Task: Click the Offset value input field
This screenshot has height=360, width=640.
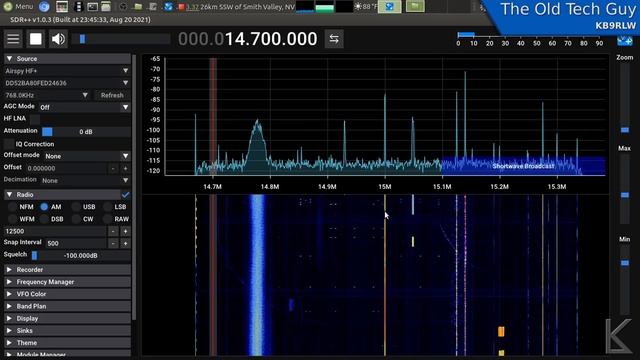Action: pos(66,168)
